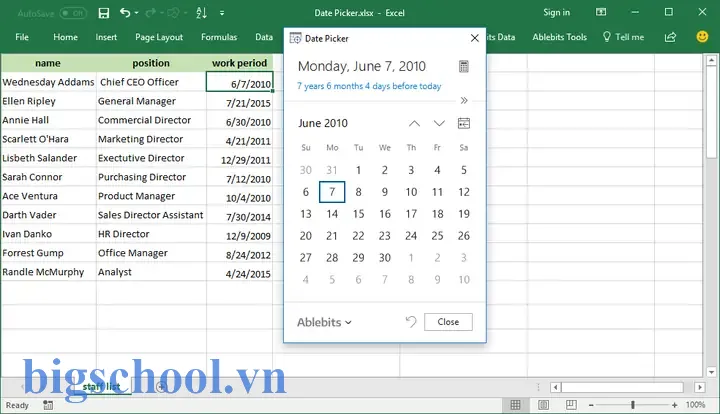Select the 'Darth Vader' cell

pos(48,215)
